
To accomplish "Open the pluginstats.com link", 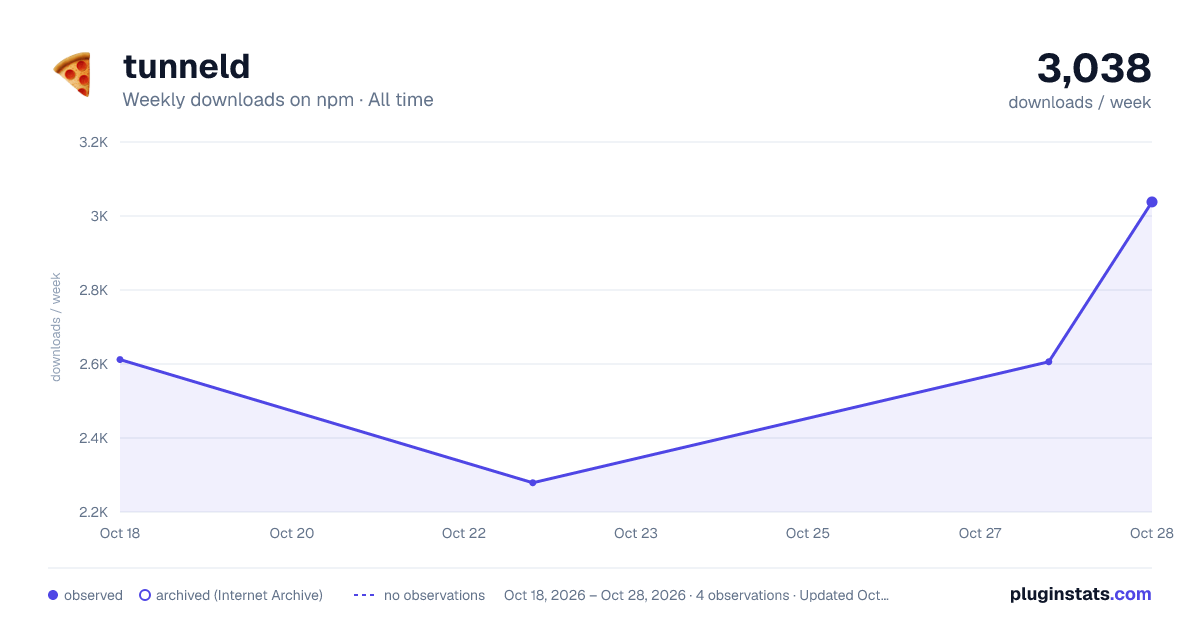I will pyautogui.click(x=1081, y=594).
